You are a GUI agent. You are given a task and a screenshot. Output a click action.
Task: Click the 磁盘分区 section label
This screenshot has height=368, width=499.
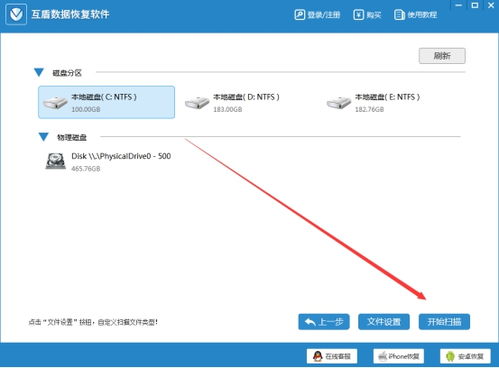[67, 73]
